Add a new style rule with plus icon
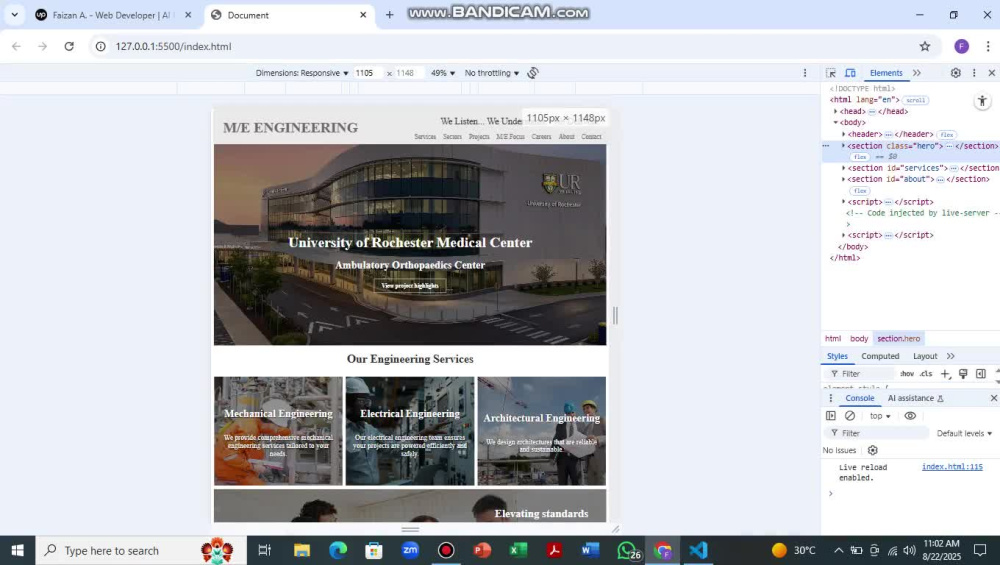 pyautogui.click(x=946, y=374)
